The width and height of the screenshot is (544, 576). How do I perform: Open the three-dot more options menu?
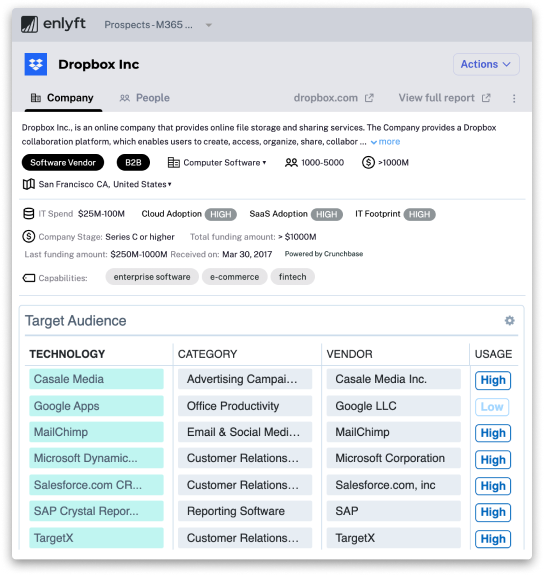[514, 98]
